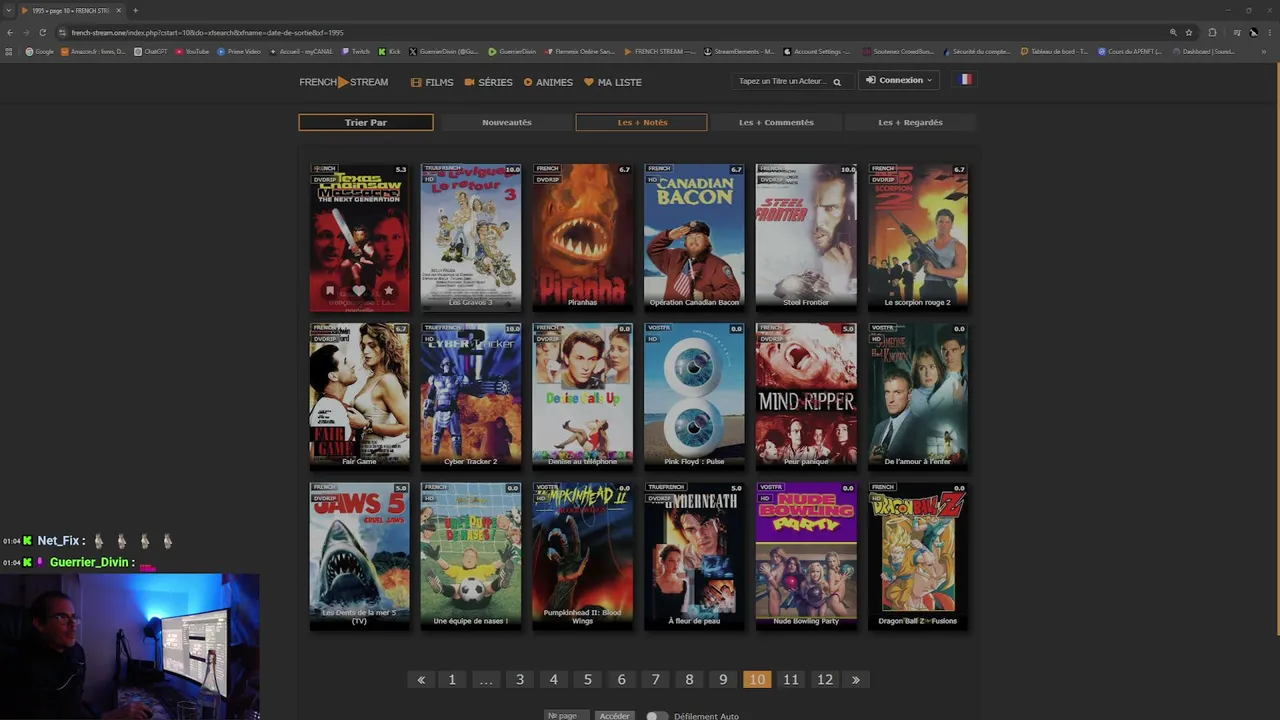
Task: Toggle the Défilement Auto switch
Action: [656, 716]
